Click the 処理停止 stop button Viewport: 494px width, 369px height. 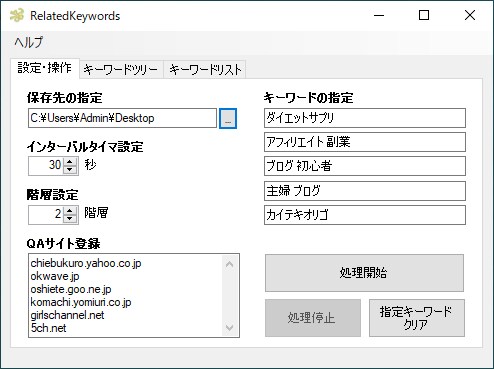pyautogui.click(x=313, y=318)
